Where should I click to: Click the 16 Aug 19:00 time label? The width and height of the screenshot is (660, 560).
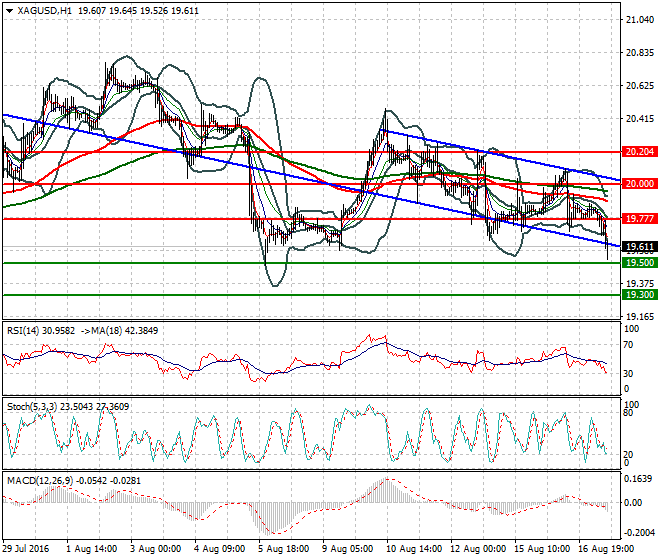(x=606, y=549)
